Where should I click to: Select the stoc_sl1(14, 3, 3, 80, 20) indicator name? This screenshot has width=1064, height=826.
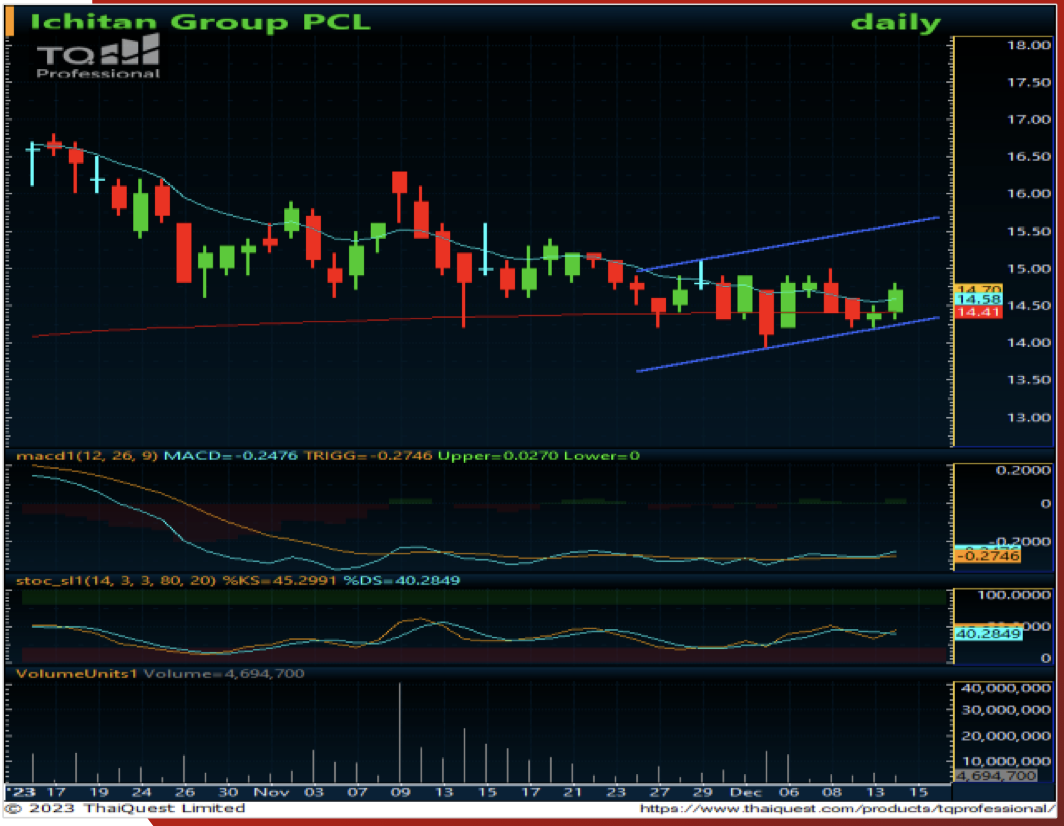[116, 580]
